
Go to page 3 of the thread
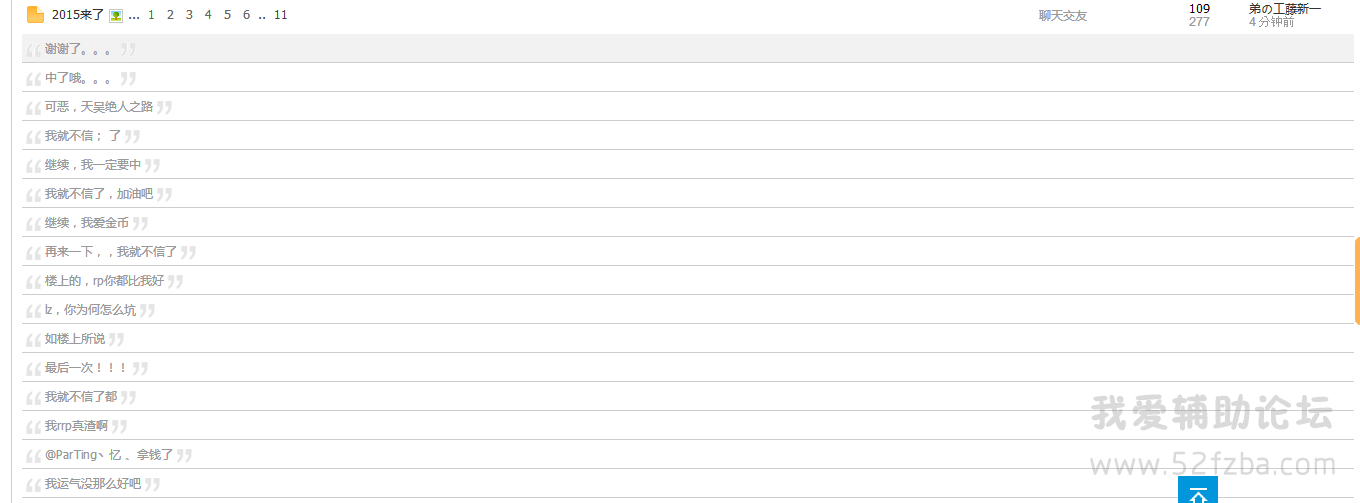coord(189,15)
